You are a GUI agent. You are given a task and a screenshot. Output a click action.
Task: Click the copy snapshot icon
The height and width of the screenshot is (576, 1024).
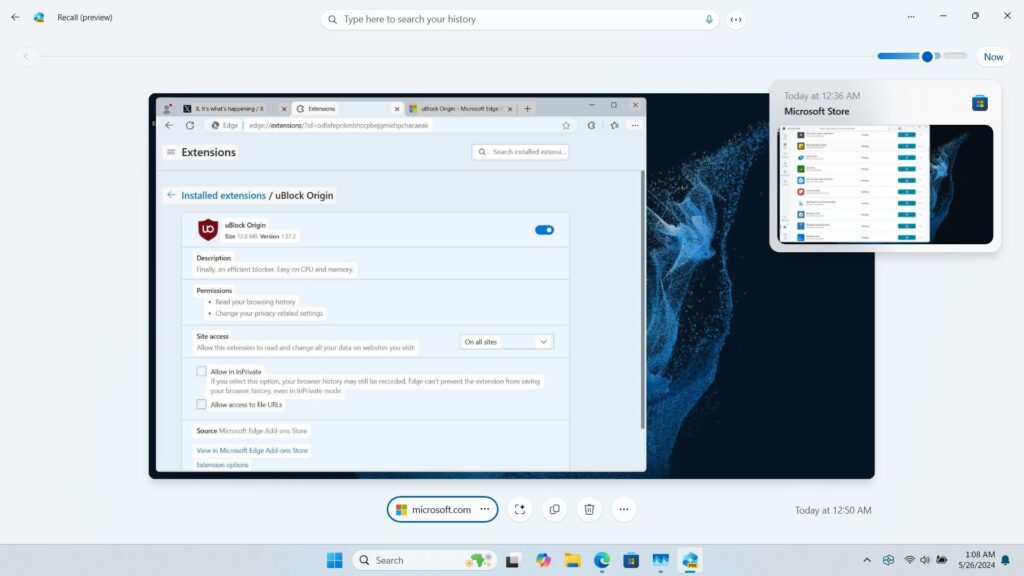(554, 509)
